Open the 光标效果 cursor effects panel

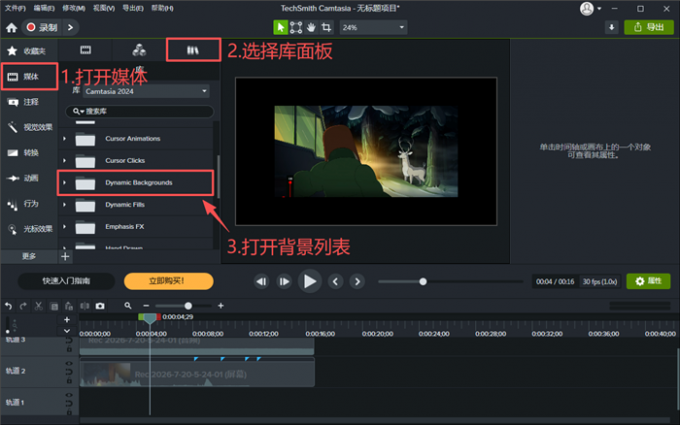coord(29,229)
